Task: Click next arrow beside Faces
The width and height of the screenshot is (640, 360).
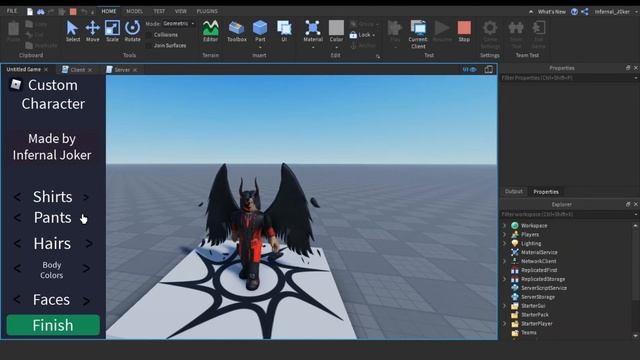Action: pos(86,301)
